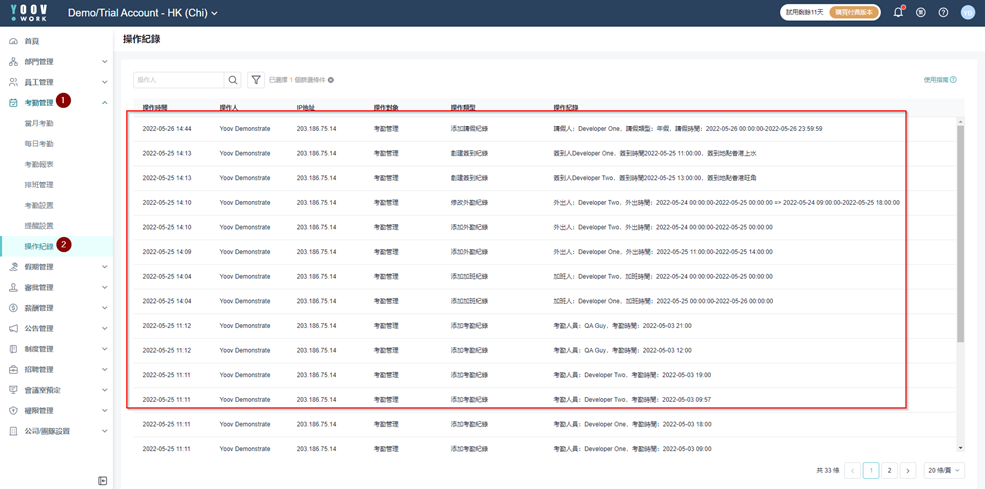The height and width of the screenshot is (489, 985).
Task: Expand 假期管理 chevron
Action: 105,266
